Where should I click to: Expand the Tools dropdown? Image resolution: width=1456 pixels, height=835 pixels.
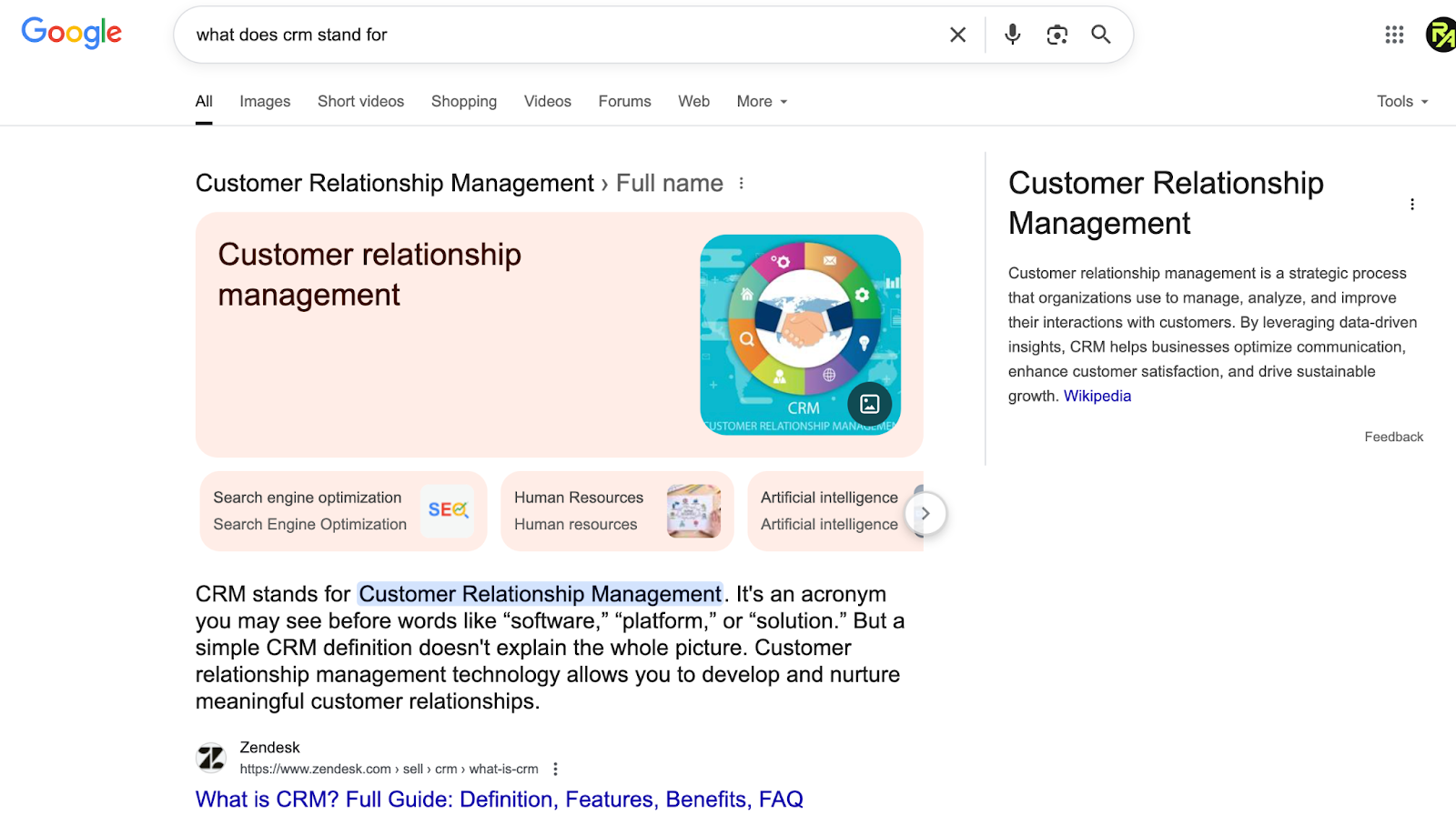click(1402, 101)
